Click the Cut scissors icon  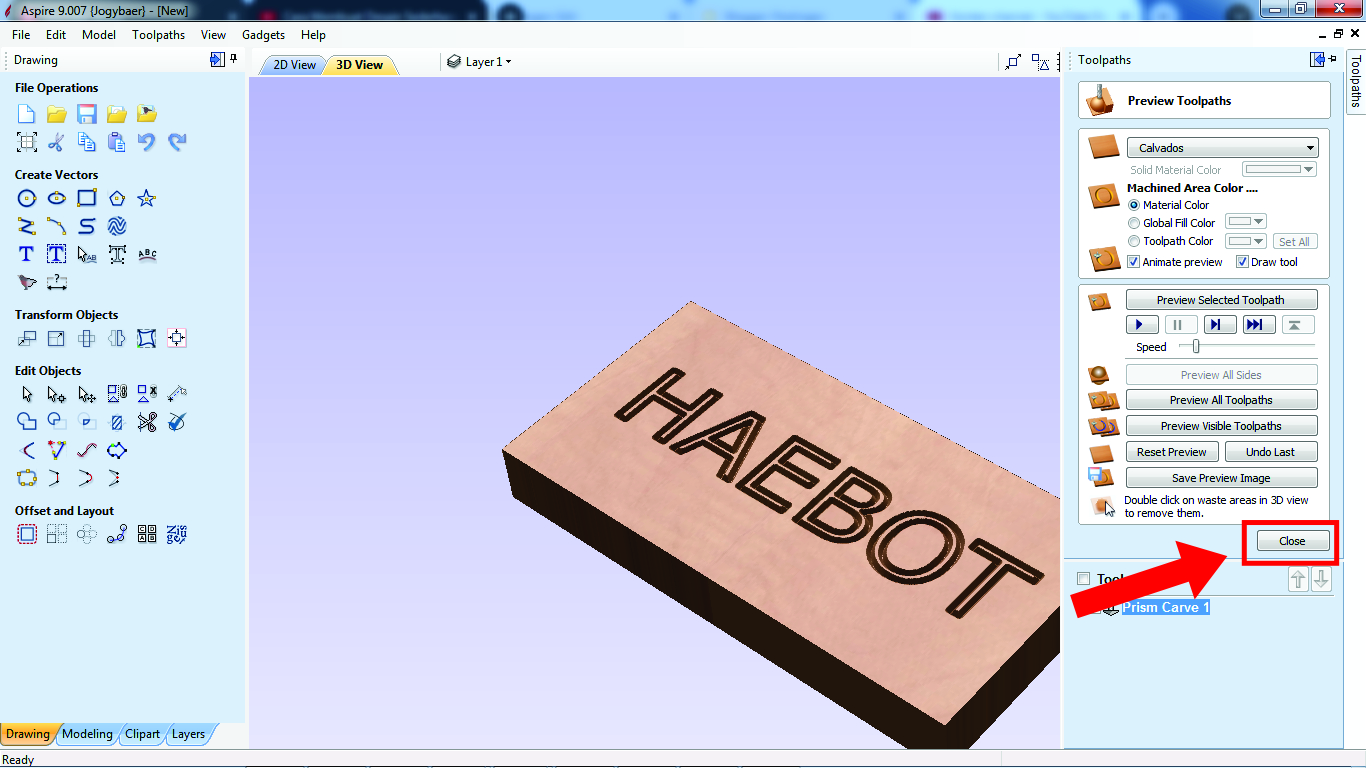(57, 142)
